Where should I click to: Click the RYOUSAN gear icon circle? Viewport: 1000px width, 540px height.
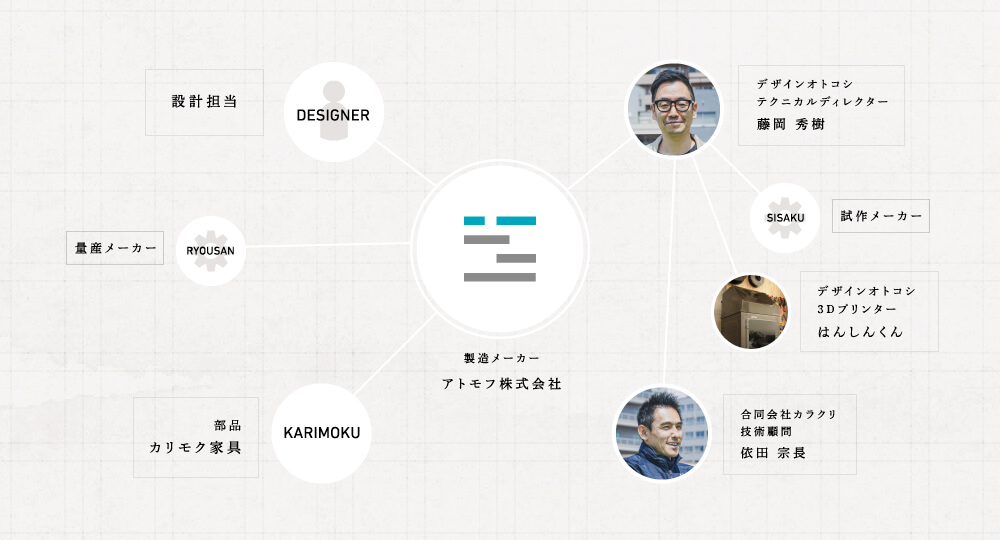[x=210, y=251]
